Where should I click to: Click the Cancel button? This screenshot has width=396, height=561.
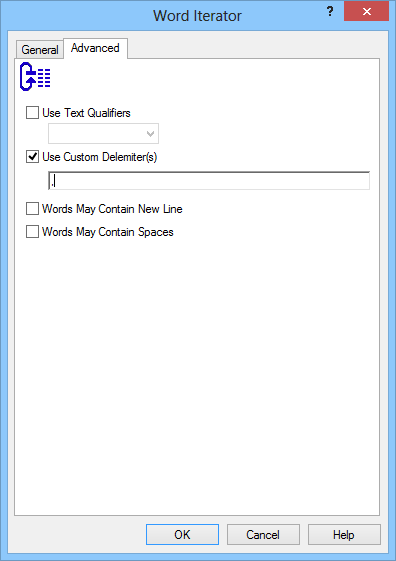263,535
